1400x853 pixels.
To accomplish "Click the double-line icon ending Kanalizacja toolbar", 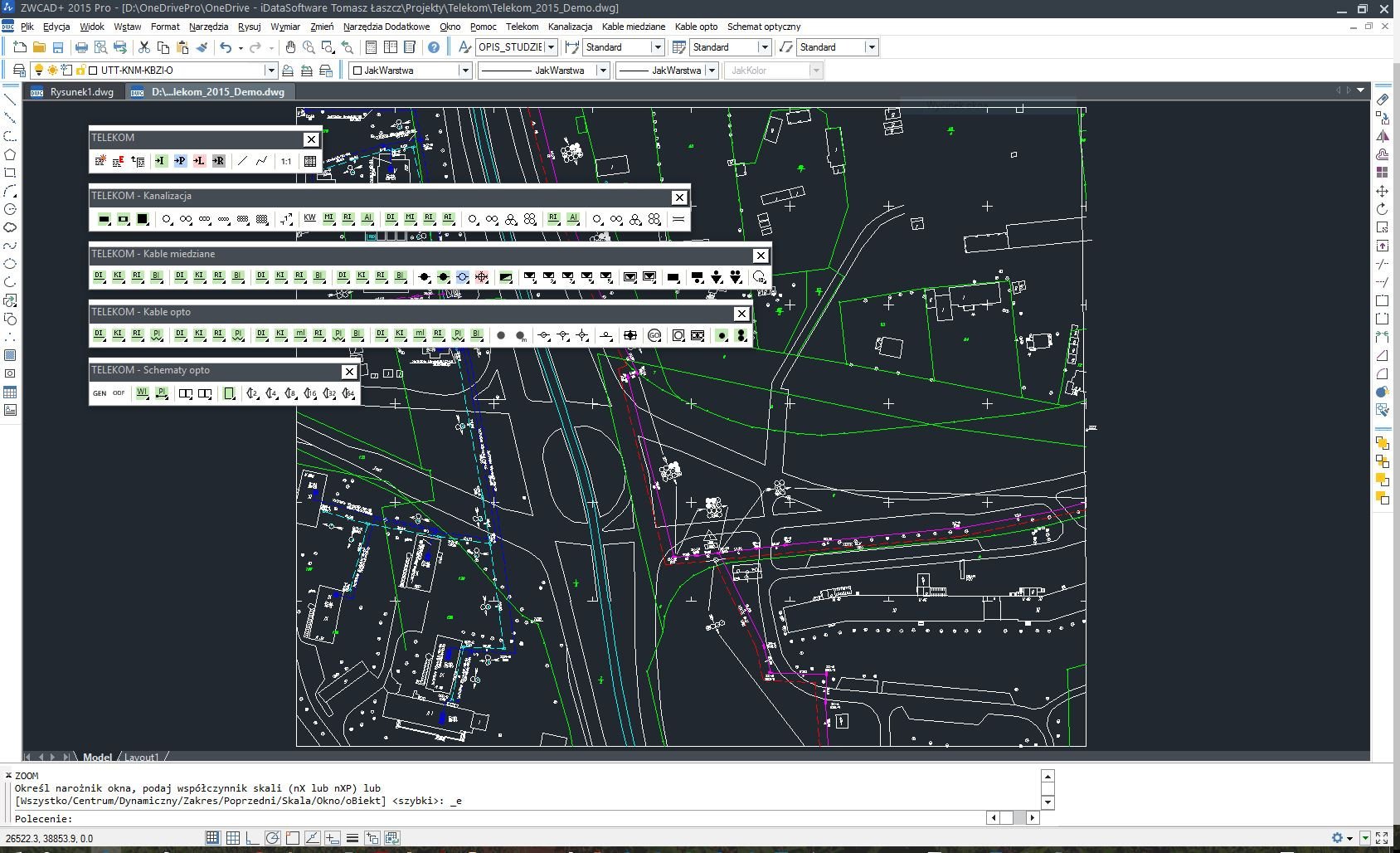I will pos(678,219).
